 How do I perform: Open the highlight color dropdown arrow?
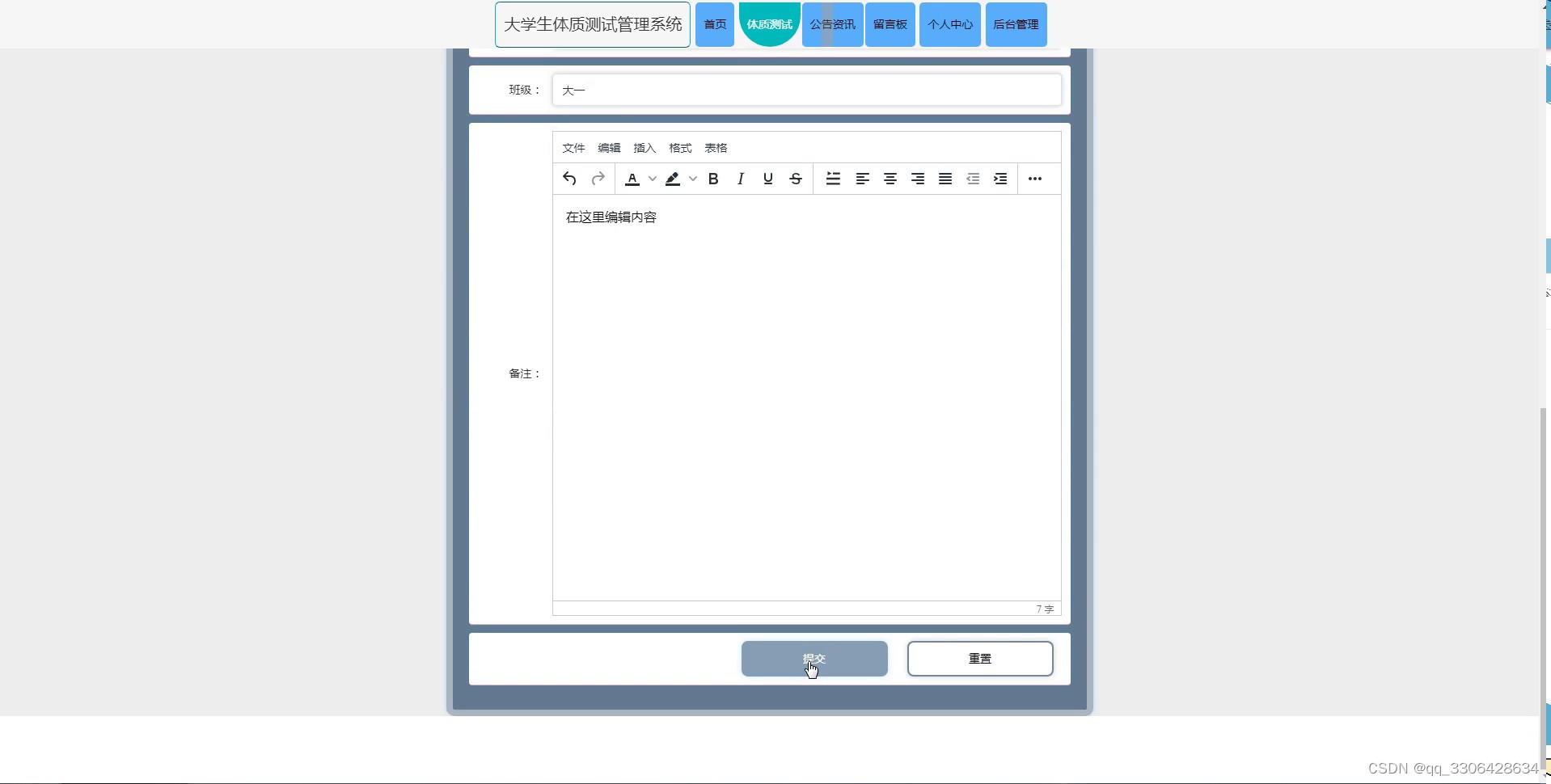point(693,179)
